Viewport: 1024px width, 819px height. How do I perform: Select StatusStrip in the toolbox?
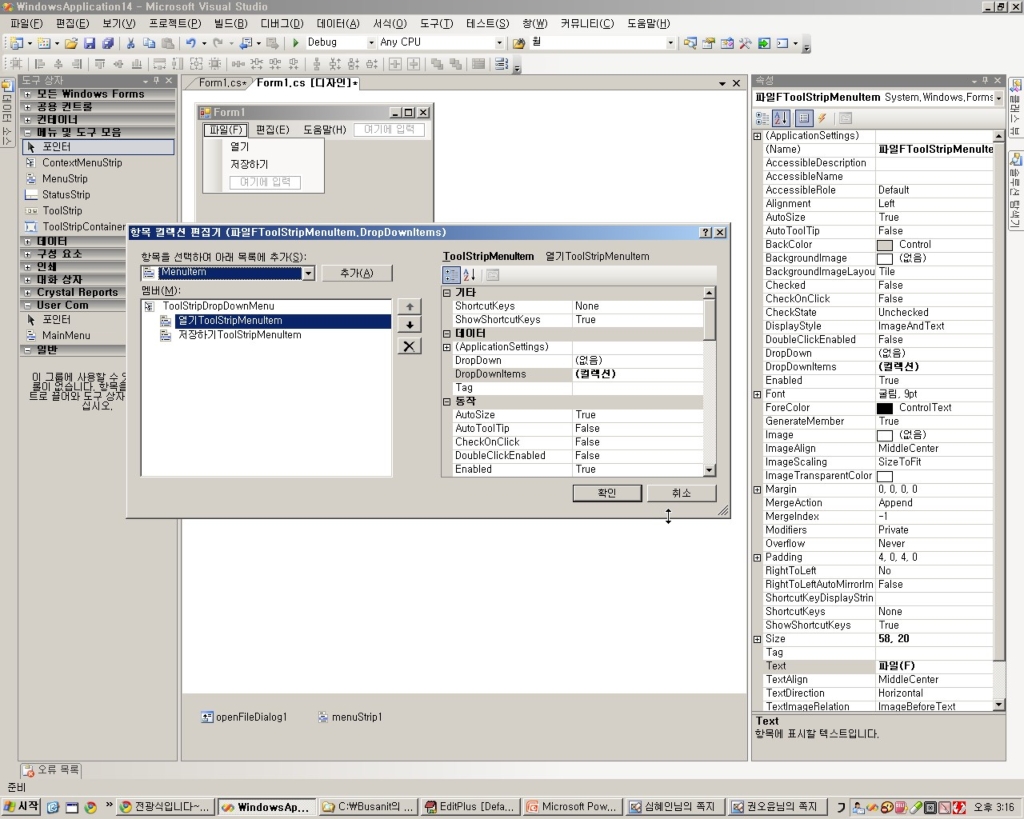(x=66, y=195)
